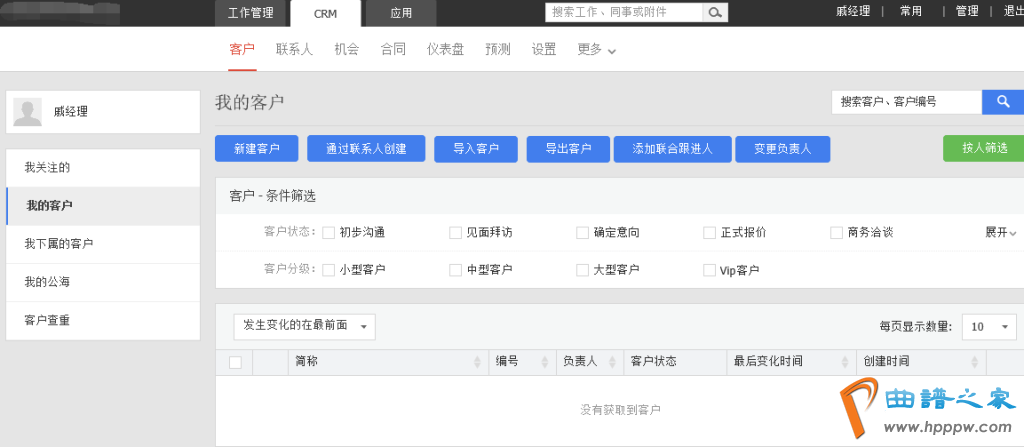Open the 工作管理 top tab

(250, 13)
